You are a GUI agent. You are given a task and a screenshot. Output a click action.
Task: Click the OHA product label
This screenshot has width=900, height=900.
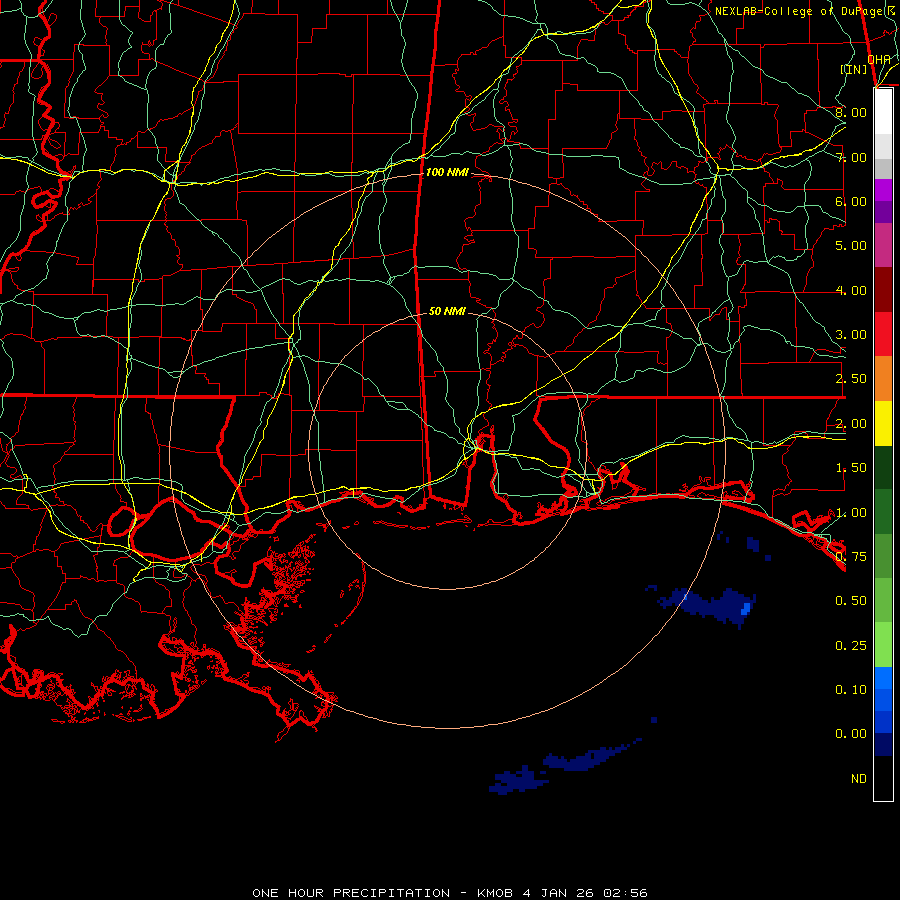(x=879, y=60)
